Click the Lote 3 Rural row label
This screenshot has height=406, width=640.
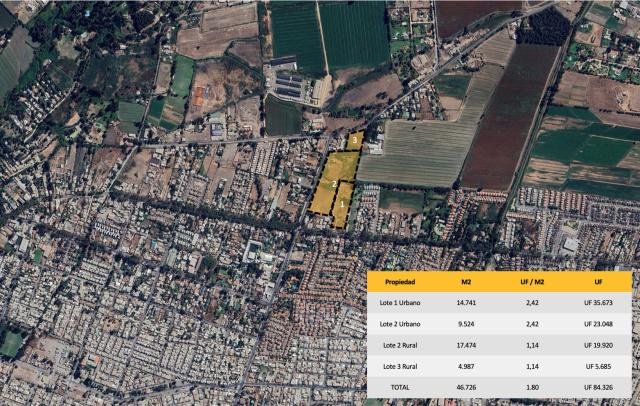coord(400,365)
